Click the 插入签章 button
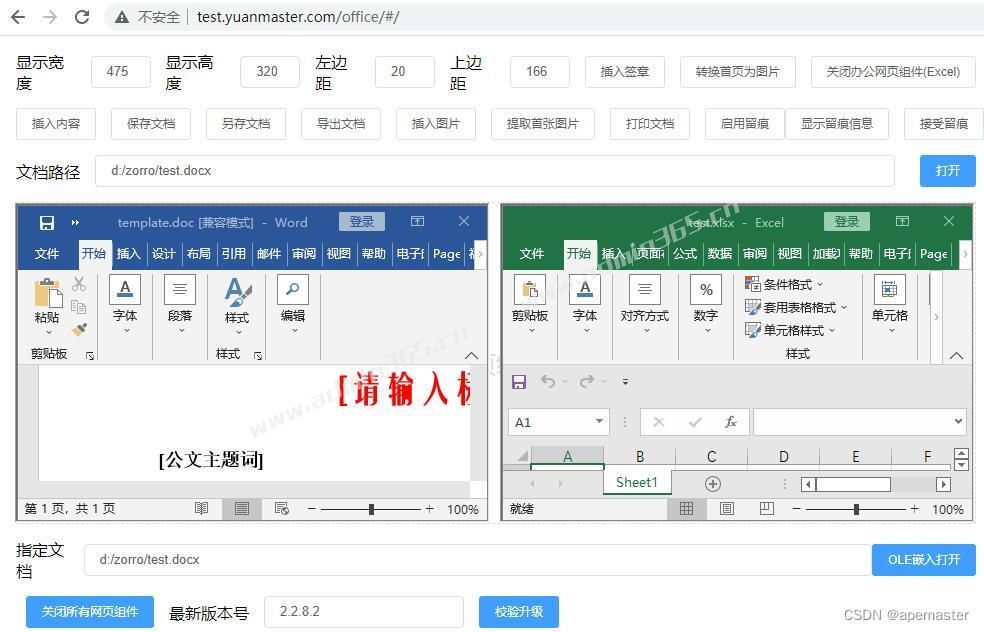The image size is (984, 632). [x=624, y=72]
